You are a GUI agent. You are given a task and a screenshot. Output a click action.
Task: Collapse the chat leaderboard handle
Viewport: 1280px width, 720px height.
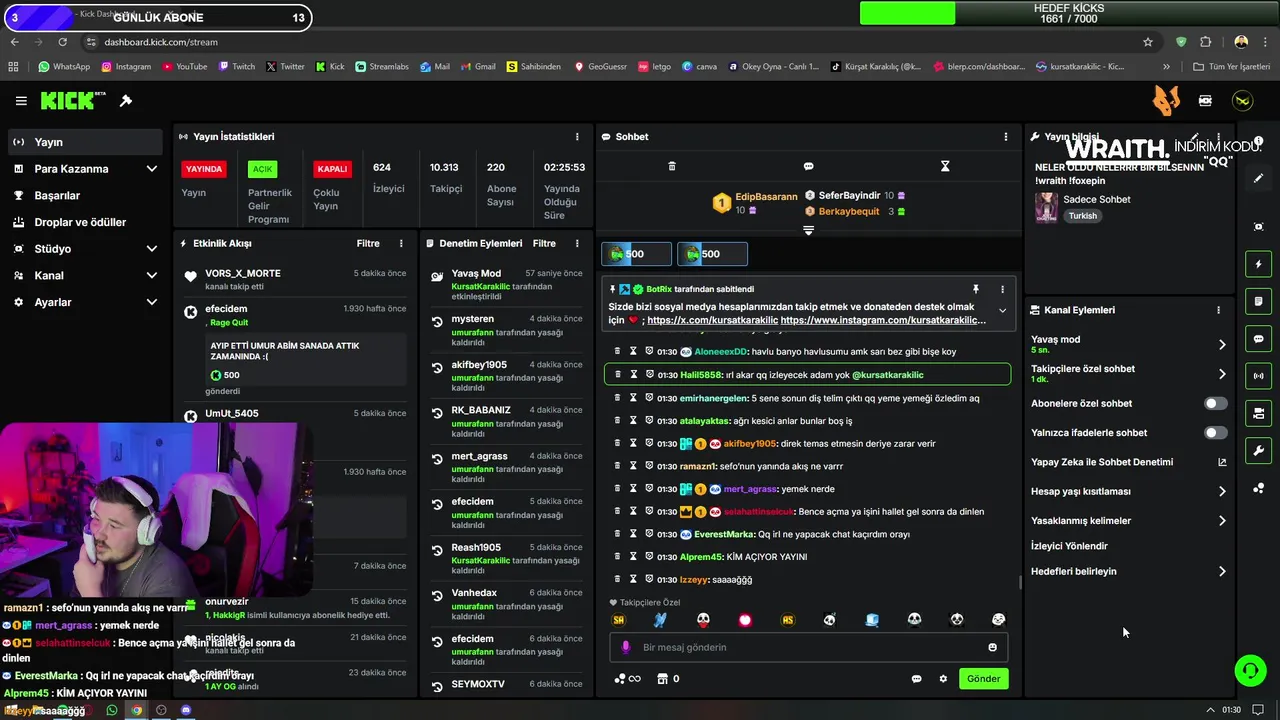tap(808, 230)
